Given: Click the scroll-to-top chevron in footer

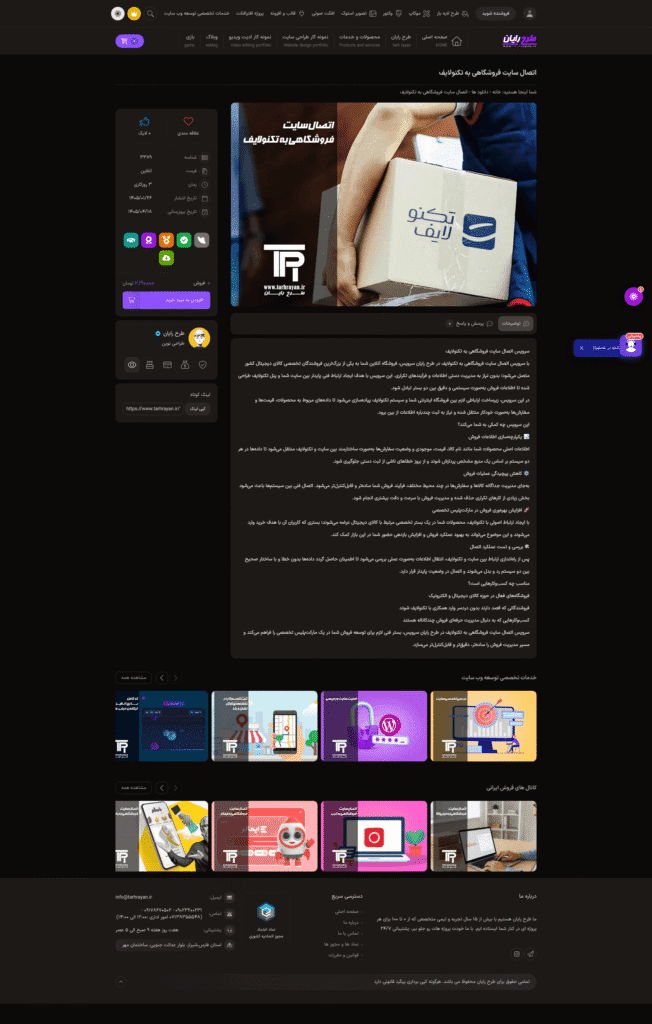Looking at the screenshot, I should tap(120, 982).
